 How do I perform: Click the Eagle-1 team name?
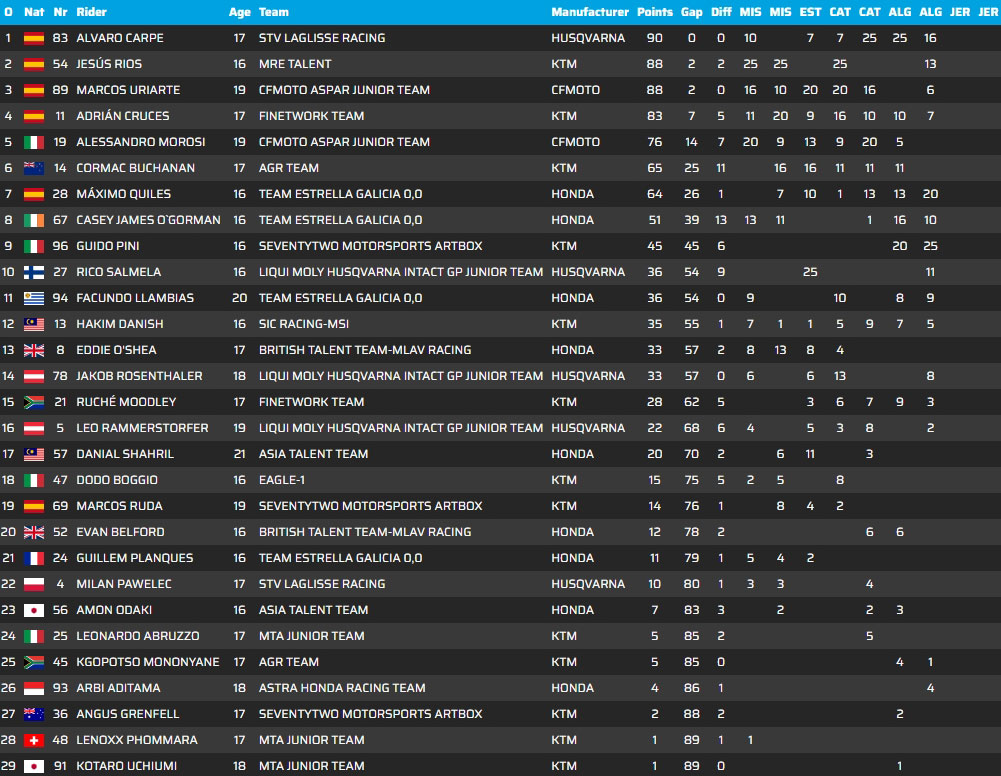tap(284, 480)
